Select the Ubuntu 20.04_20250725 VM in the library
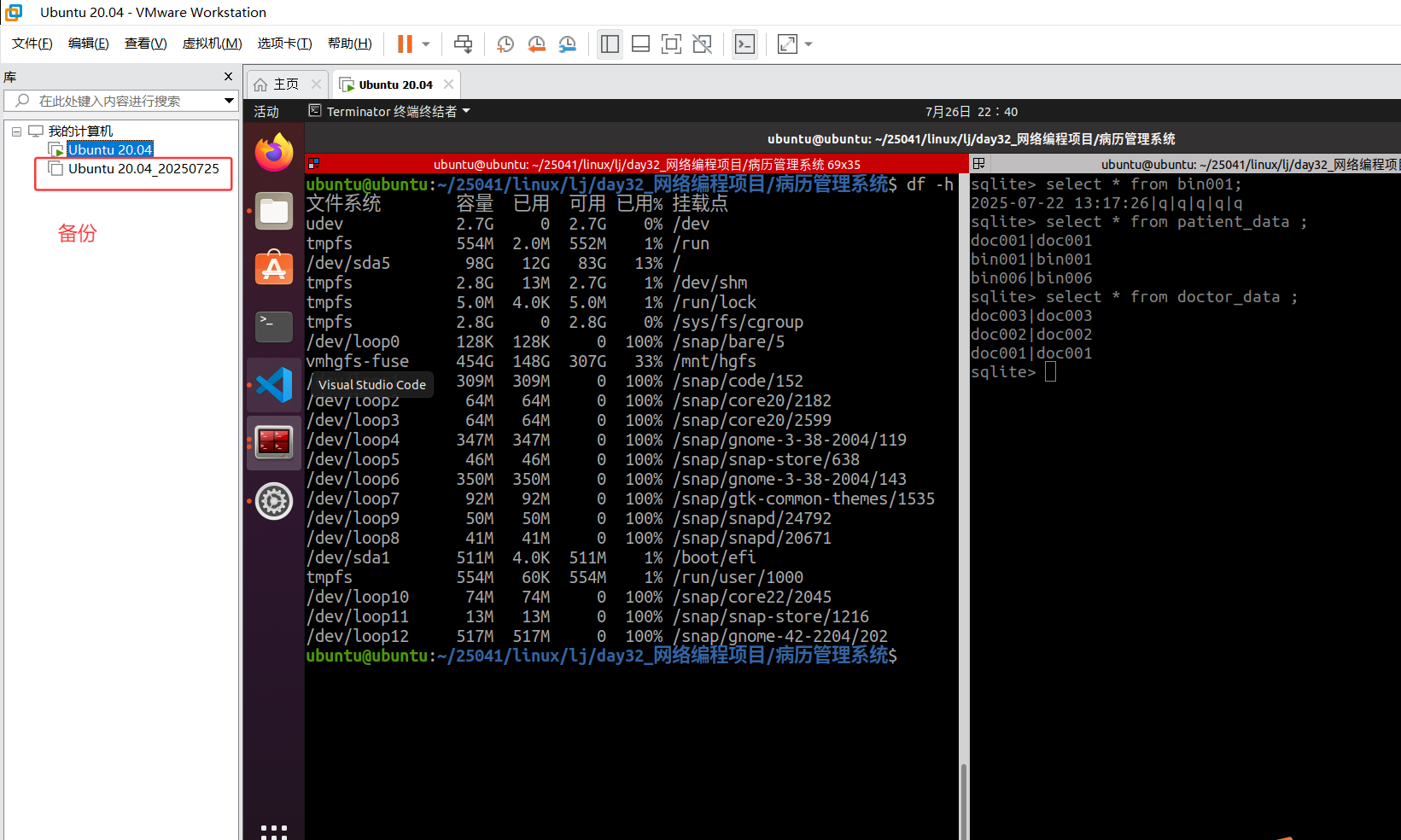1401x840 pixels. coord(143,168)
